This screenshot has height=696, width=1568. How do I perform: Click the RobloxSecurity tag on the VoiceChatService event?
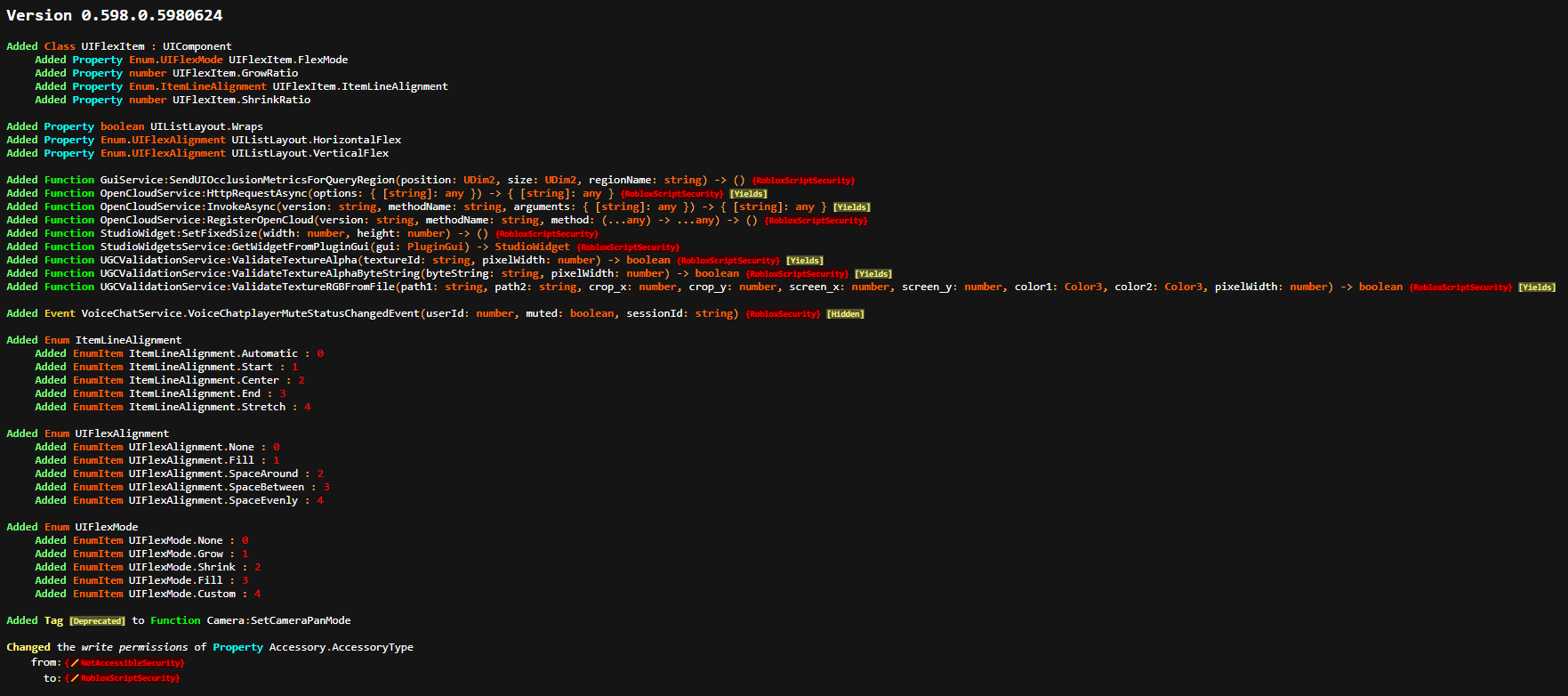pyautogui.click(x=784, y=314)
